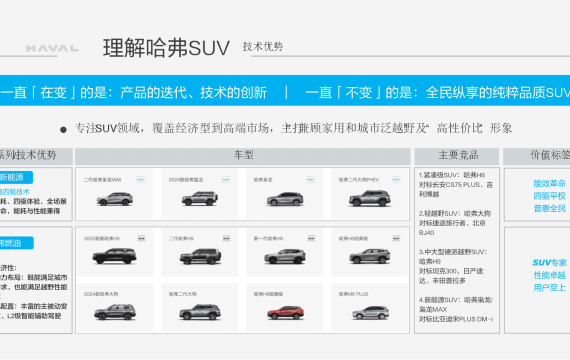Click the 能效革命 value label

[549, 183]
